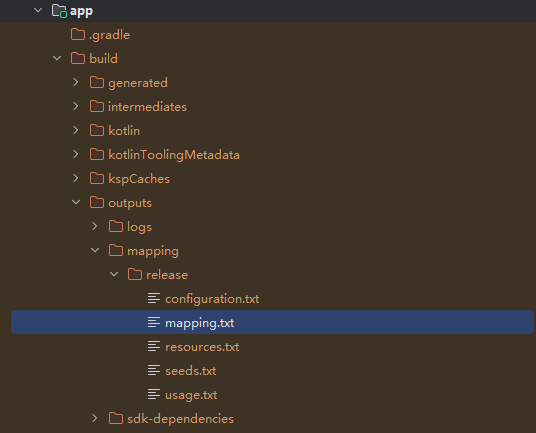Select the app module label
The image size is (536, 433).
(x=81, y=12)
